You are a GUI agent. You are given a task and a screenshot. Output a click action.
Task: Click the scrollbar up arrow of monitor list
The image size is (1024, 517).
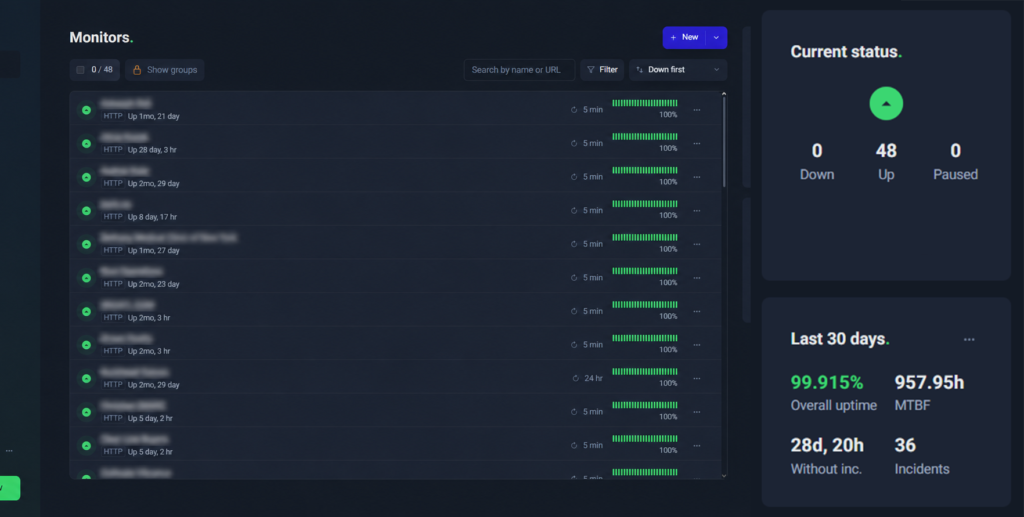[724, 95]
